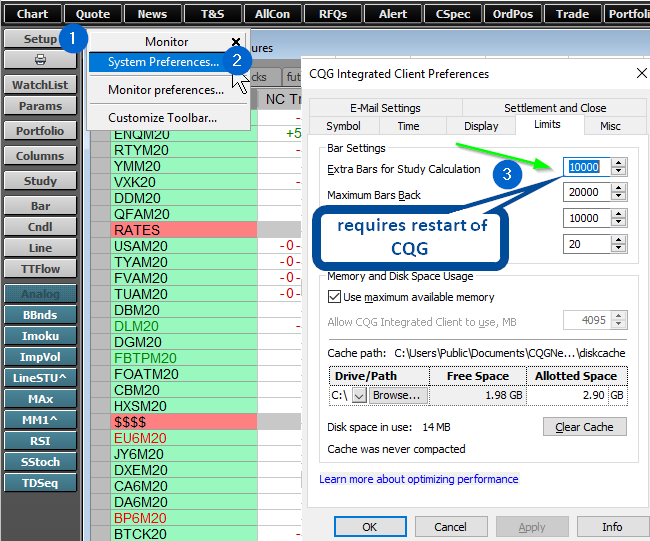Add ImpVol study button
The height and width of the screenshot is (541, 650).
40,357
